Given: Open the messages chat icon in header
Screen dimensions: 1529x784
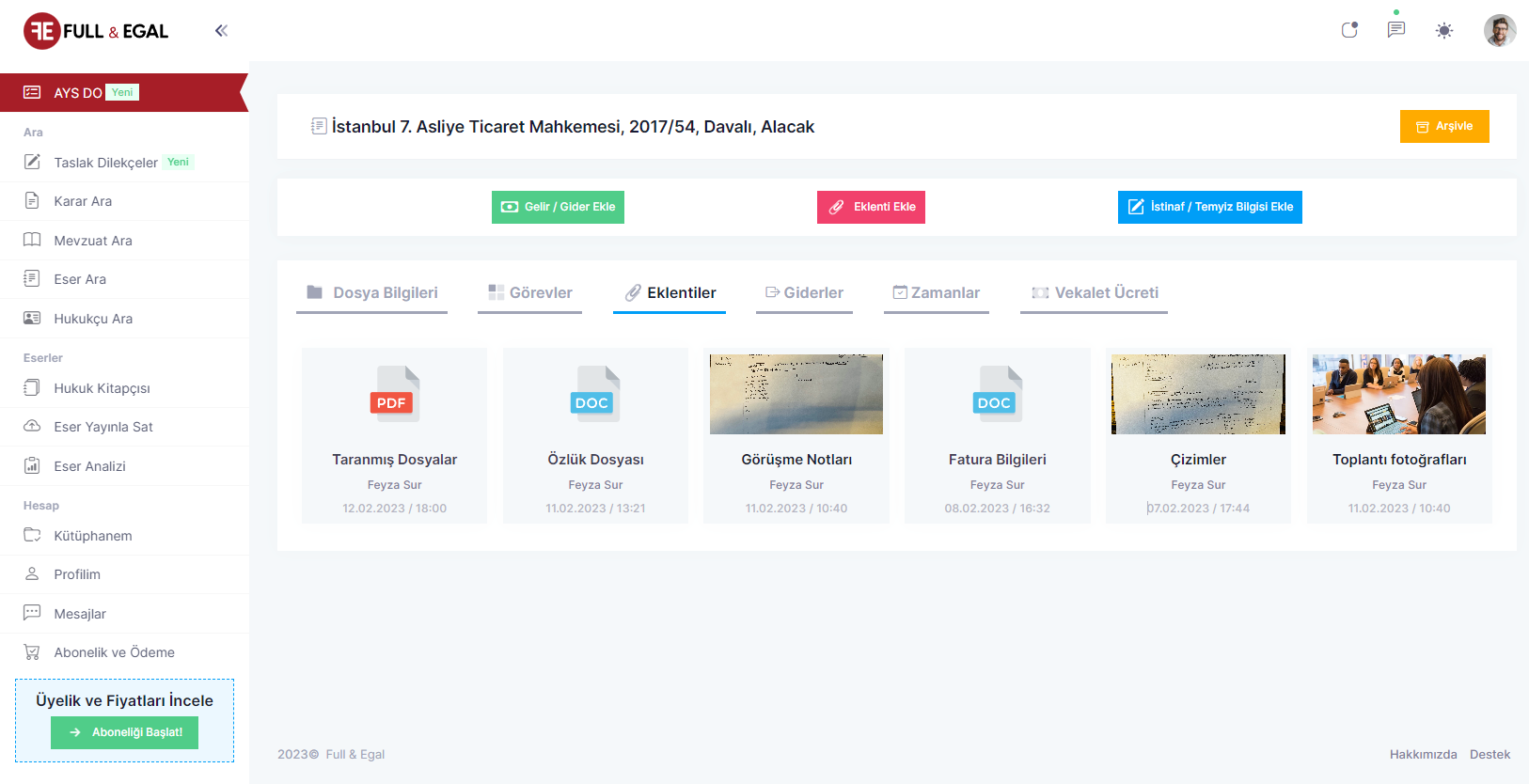Looking at the screenshot, I should 1396,30.
